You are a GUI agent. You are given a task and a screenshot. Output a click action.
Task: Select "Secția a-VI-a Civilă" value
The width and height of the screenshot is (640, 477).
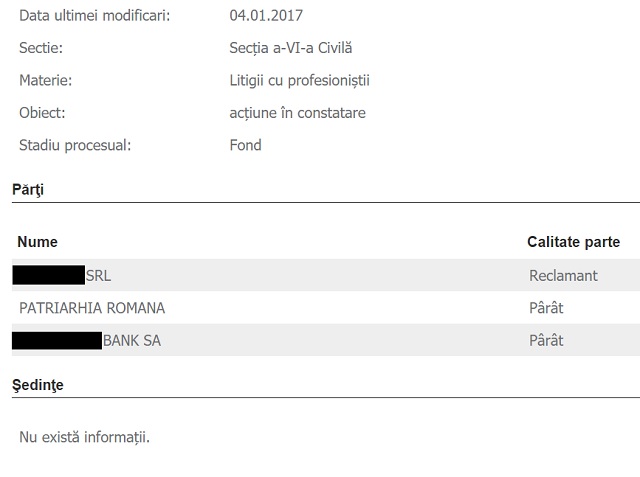[291, 48]
